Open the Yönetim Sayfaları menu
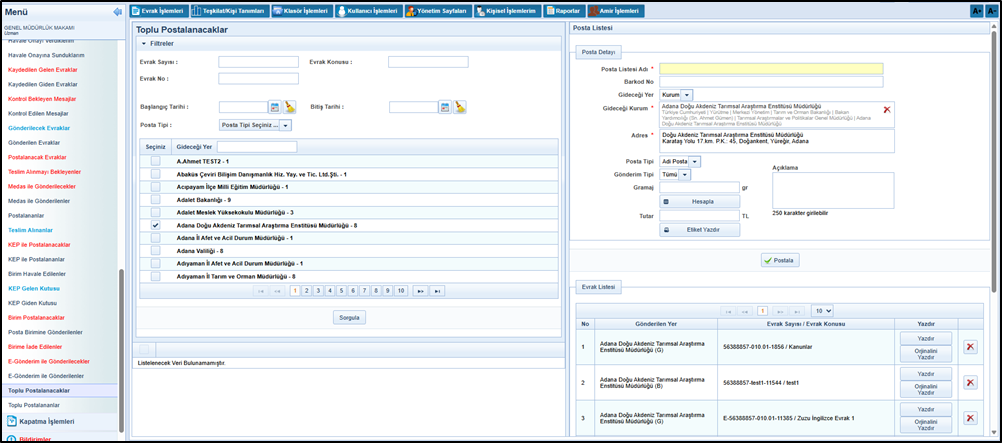The image size is (1002, 443). coord(439,11)
